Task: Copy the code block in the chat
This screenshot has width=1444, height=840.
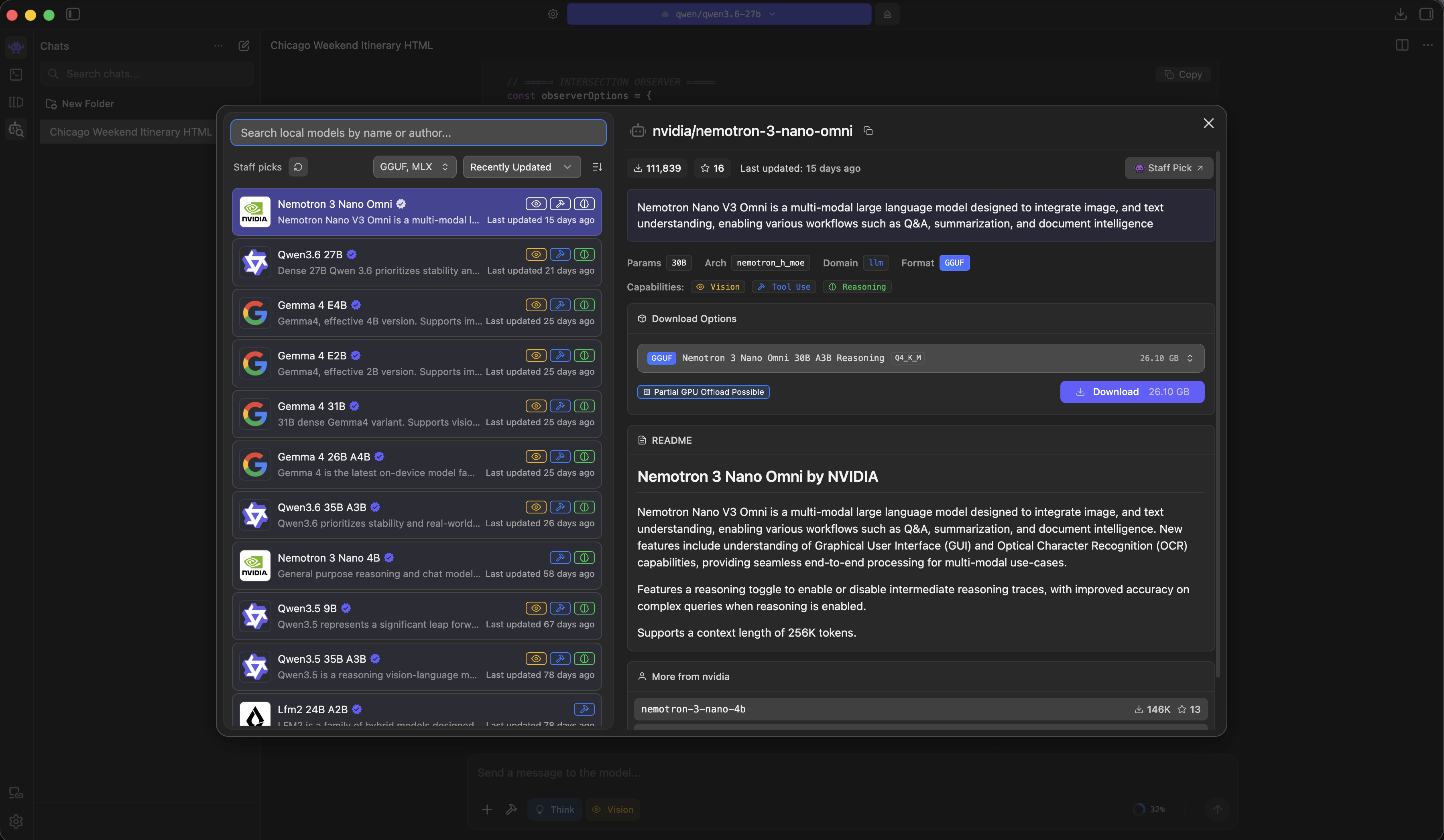Action: coord(1183,75)
